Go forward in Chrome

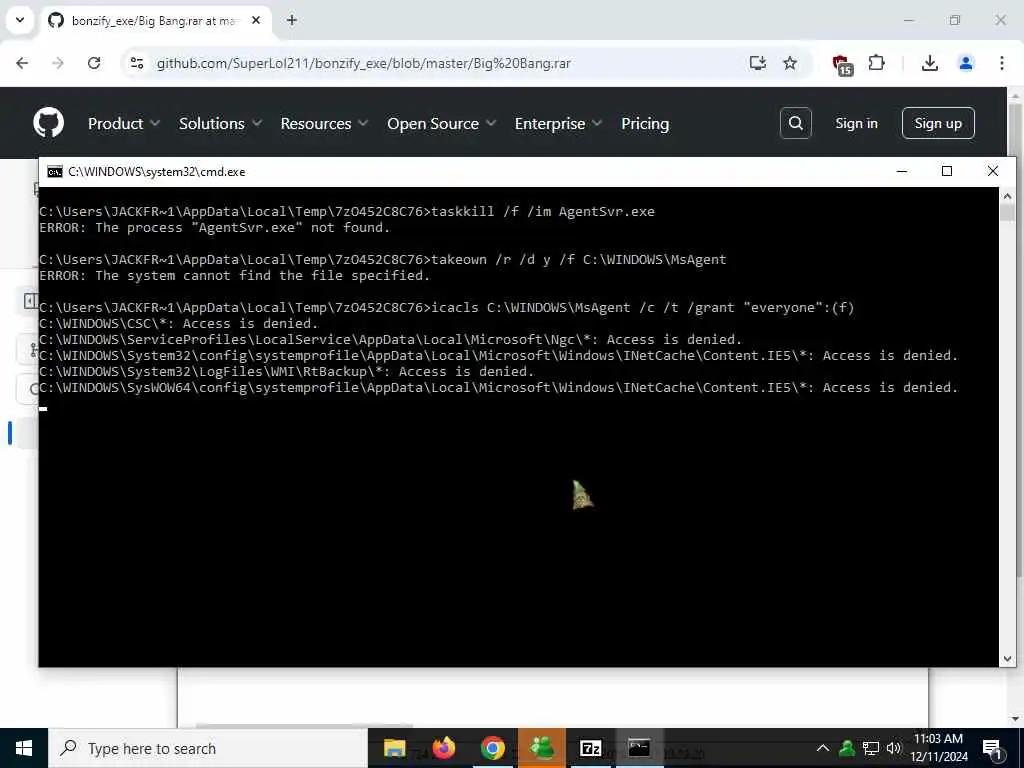pos(58,63)
